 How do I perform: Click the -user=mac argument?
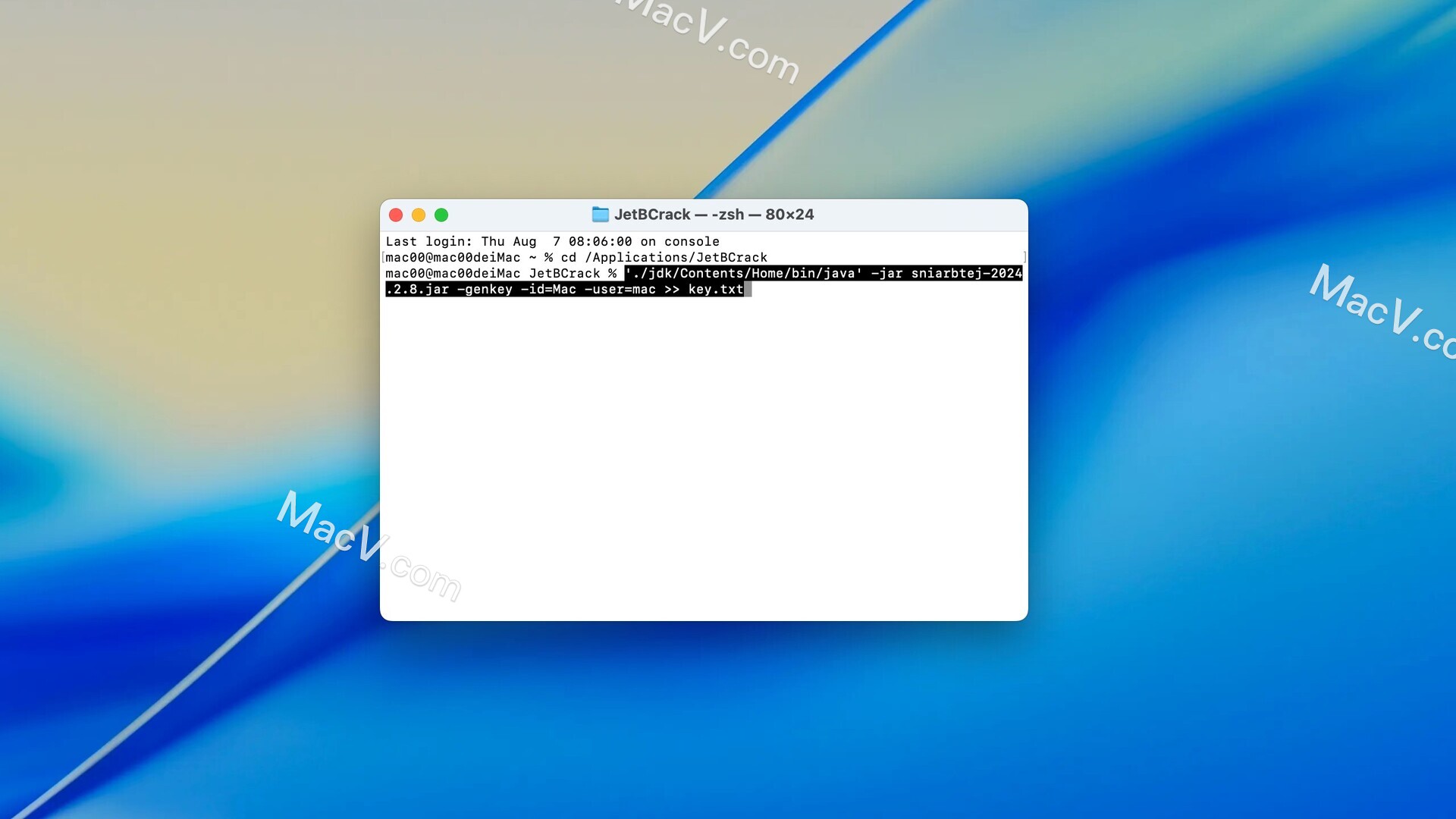[x=620, y=289]
